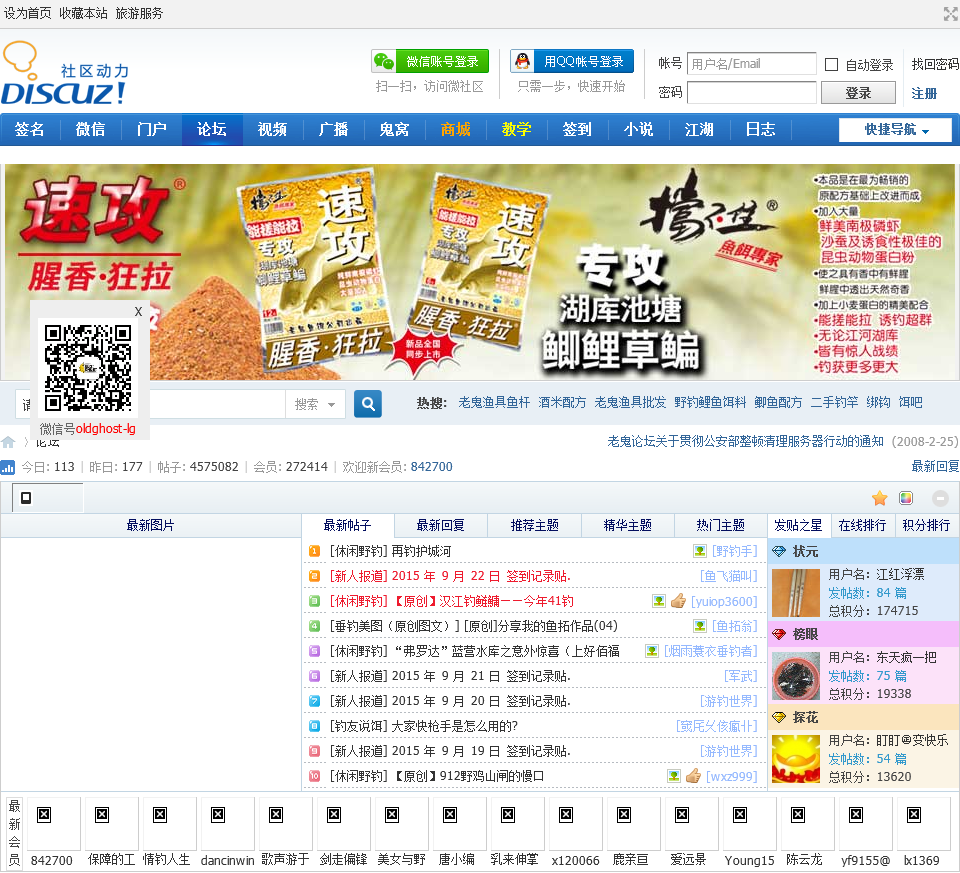The width and height of the screenshot is (960, 873).
Task: Switch to the 热门主题 tab
Action: tap(721, 525)
